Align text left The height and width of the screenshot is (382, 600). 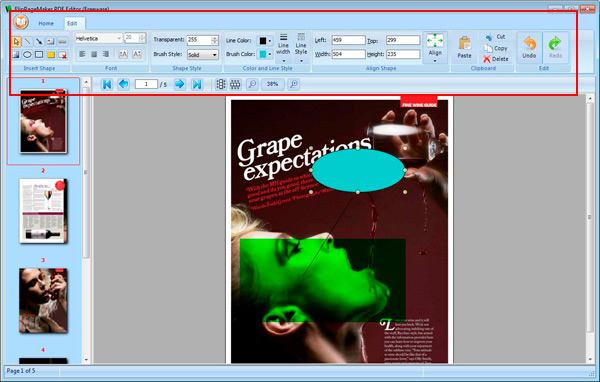82,54
